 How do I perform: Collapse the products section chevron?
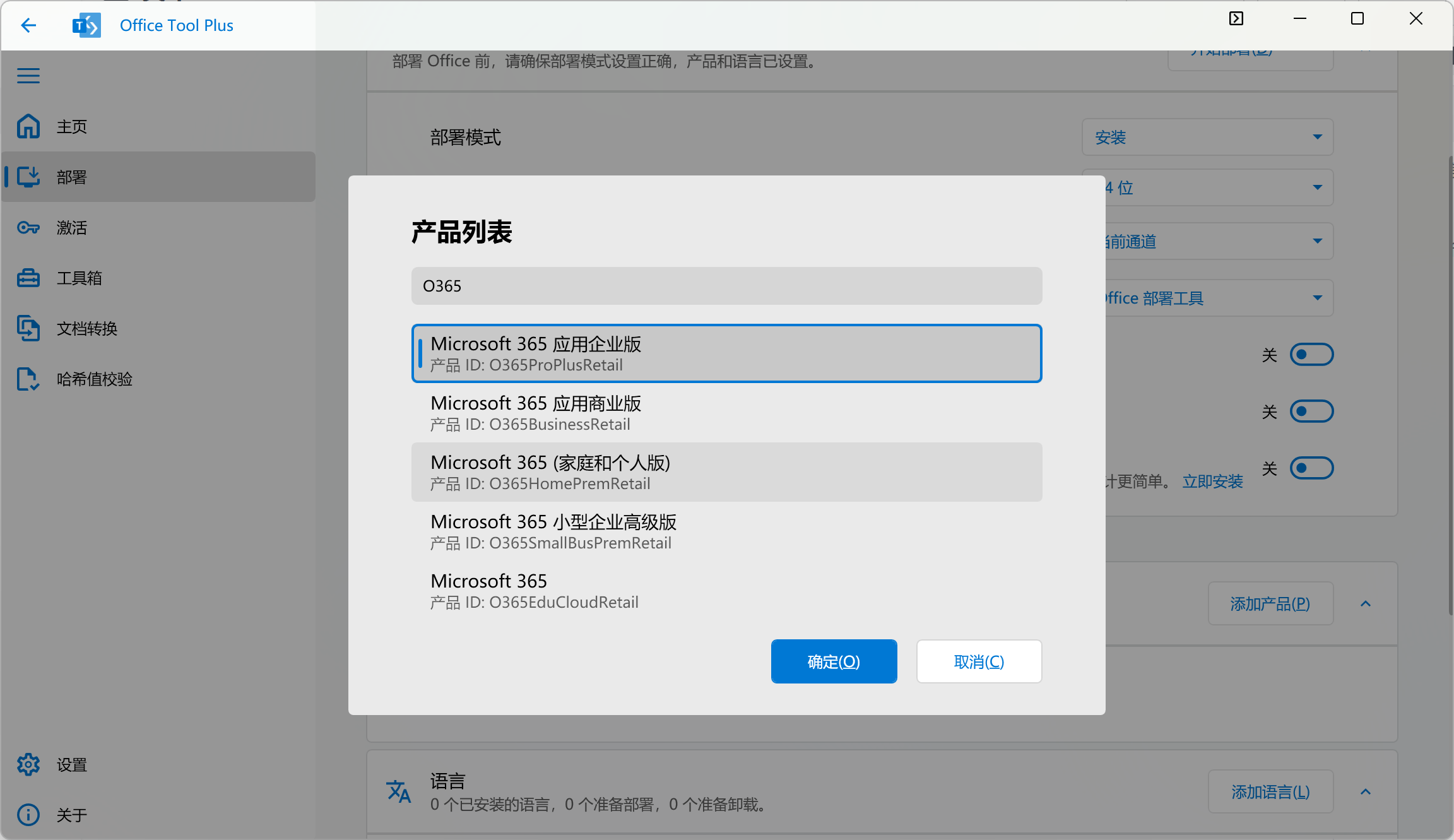[1366, 603]
